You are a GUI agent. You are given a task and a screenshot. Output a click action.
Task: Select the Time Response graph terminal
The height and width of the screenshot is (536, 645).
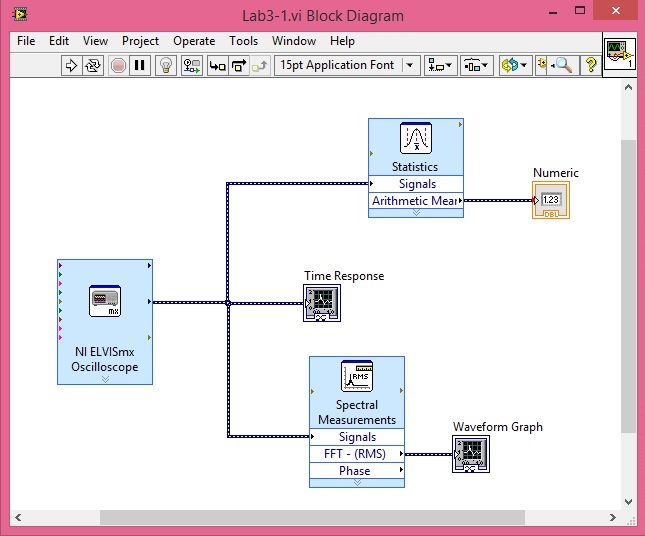[322, 304]
